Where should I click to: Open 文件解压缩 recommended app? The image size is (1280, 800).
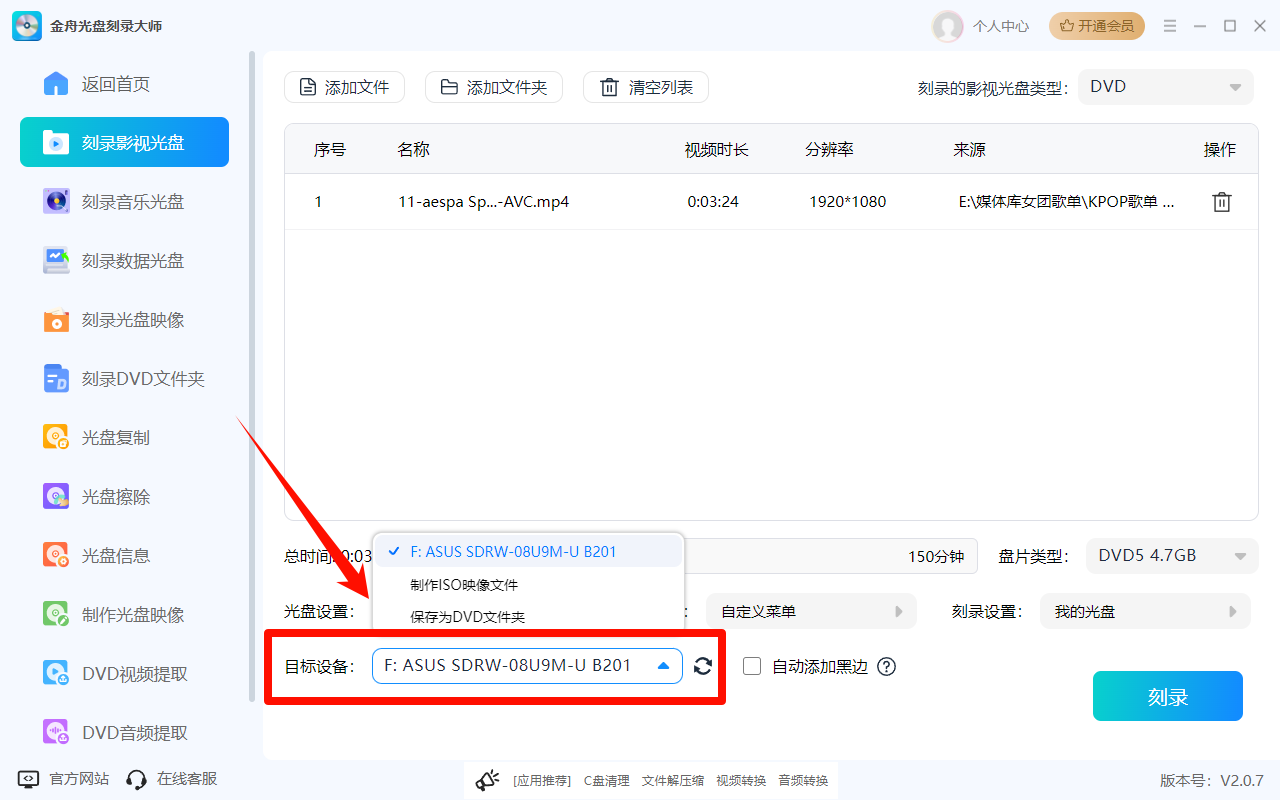pyautogui.click(x=673, y=780)
